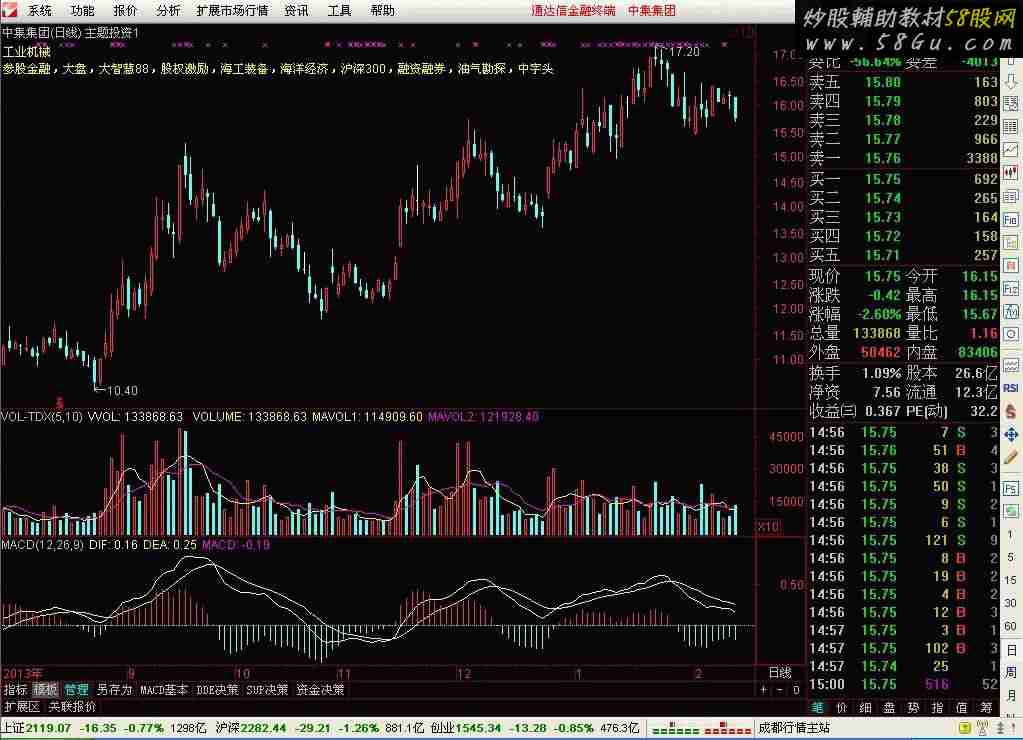Click the wave indicator sidebar icon
1023x740 pixels.
(x=1011, y=365)
